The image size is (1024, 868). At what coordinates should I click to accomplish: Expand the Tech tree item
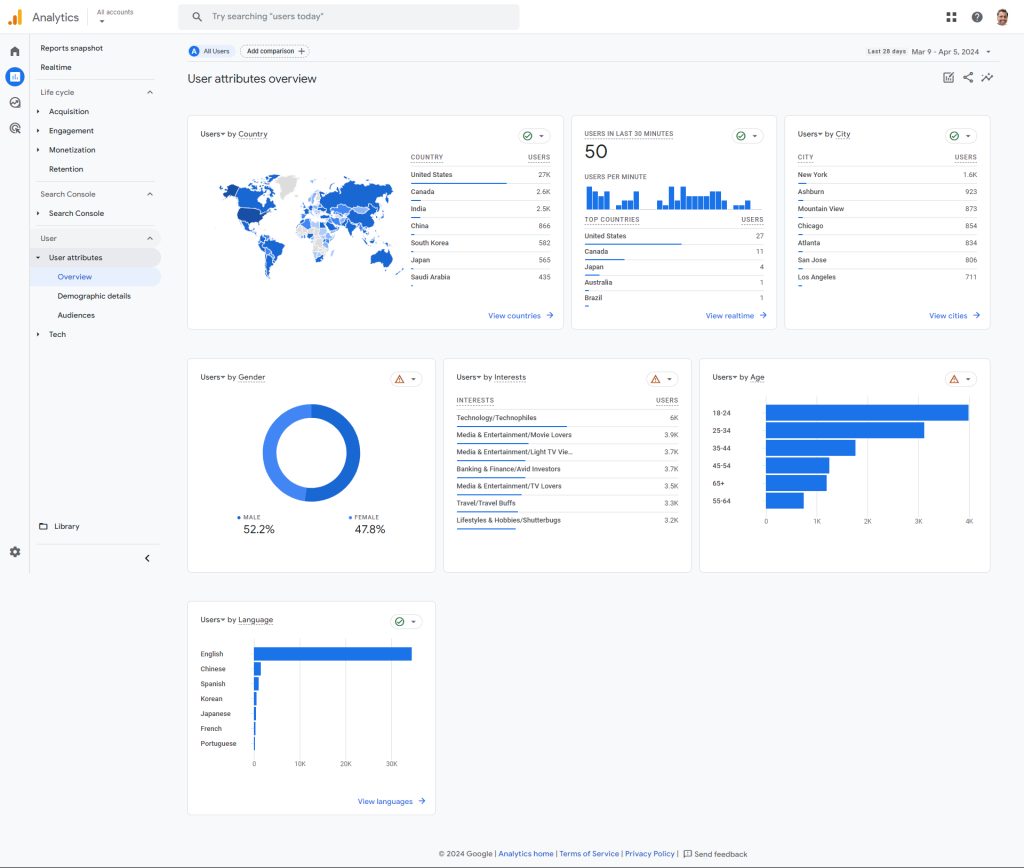(x=38, y=334)
